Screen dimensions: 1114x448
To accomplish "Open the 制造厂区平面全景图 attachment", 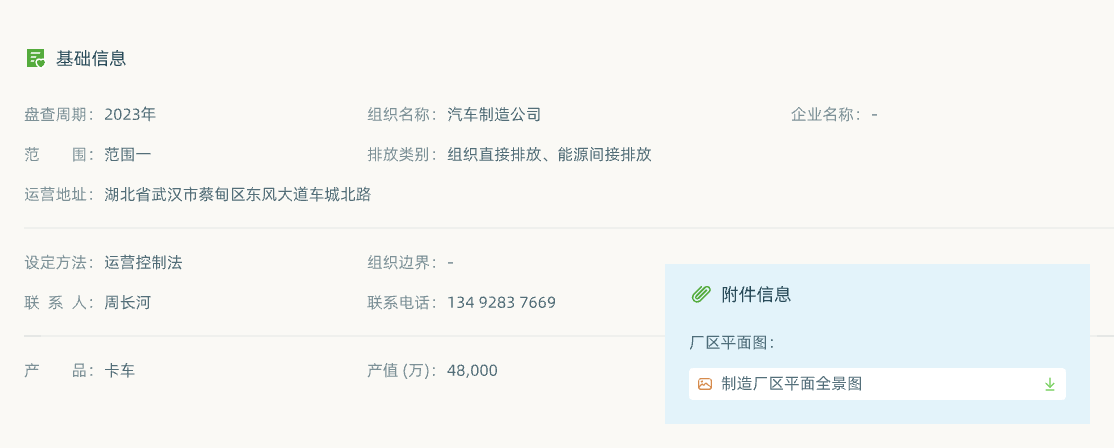I will pos(791,384).
